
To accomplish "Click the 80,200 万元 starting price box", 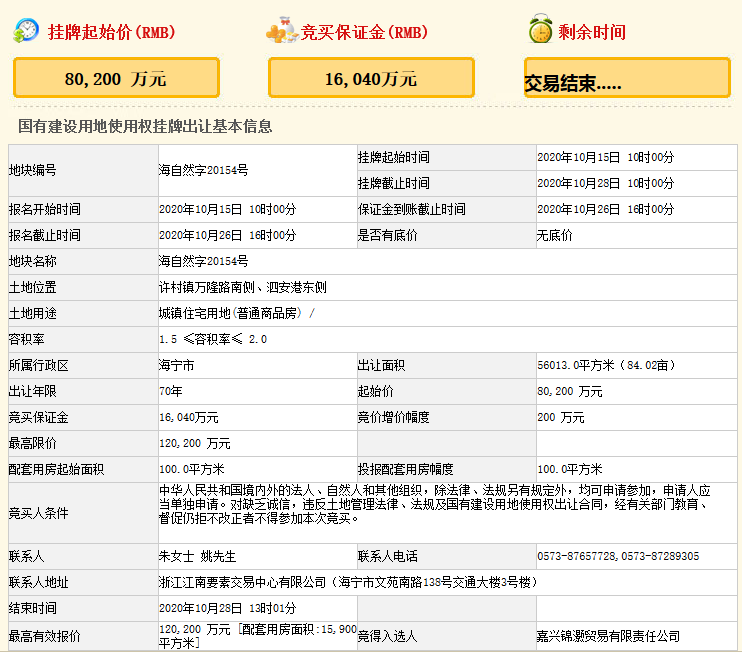I will pyautogui.click(x=115, y=78).
